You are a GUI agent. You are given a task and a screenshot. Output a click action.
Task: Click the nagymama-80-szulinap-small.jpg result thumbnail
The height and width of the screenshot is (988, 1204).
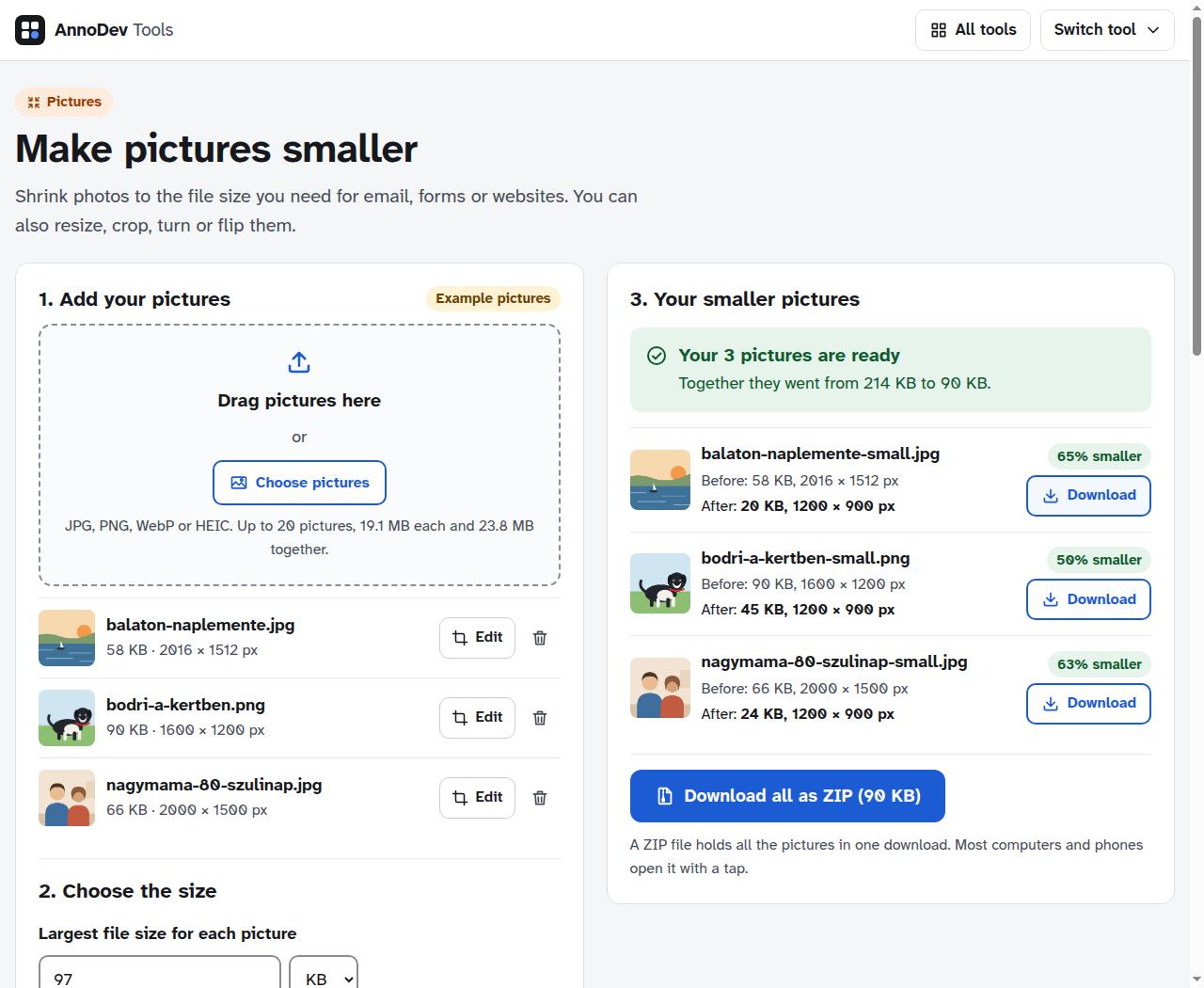click(x=660, y=688)
